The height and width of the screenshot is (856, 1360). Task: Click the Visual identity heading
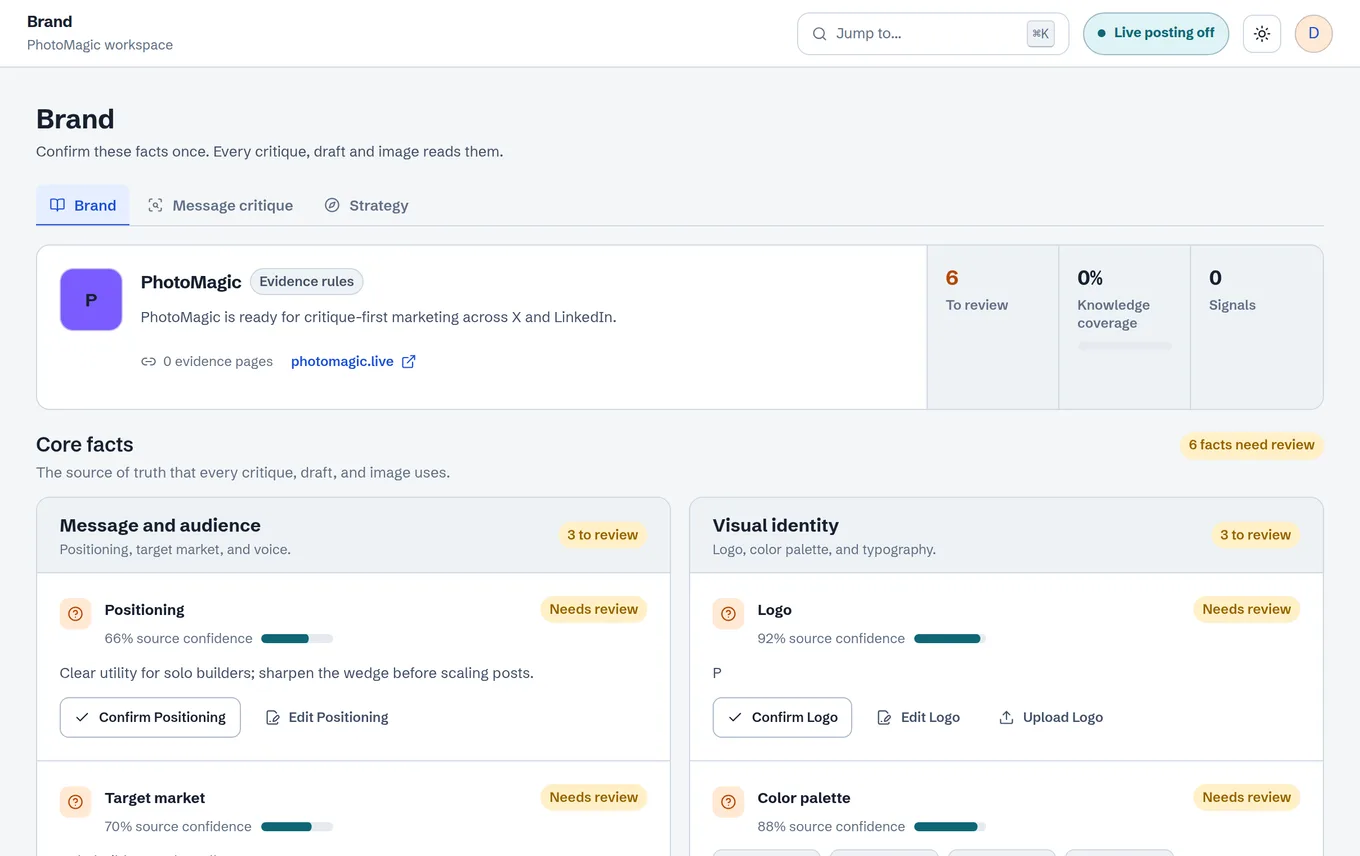[x=775, y=525]
